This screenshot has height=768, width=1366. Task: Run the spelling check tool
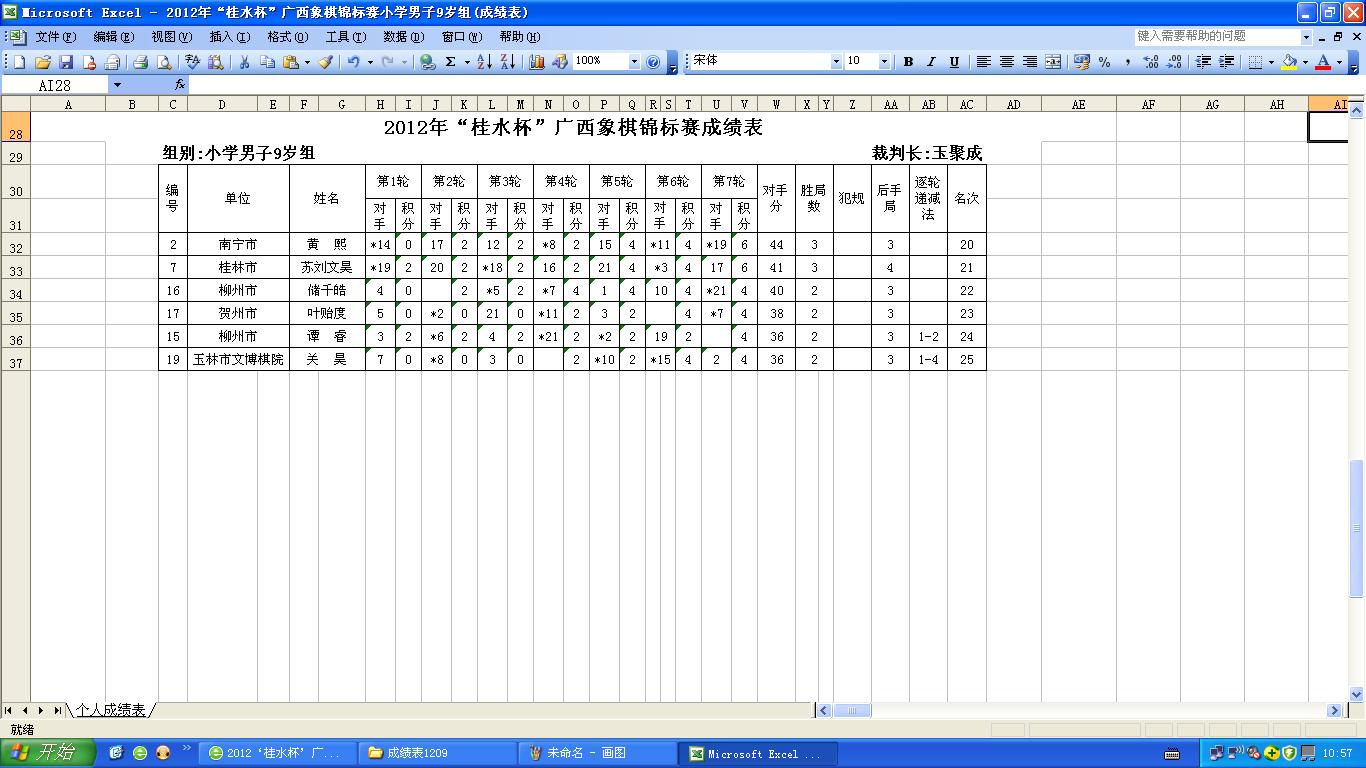192,62
